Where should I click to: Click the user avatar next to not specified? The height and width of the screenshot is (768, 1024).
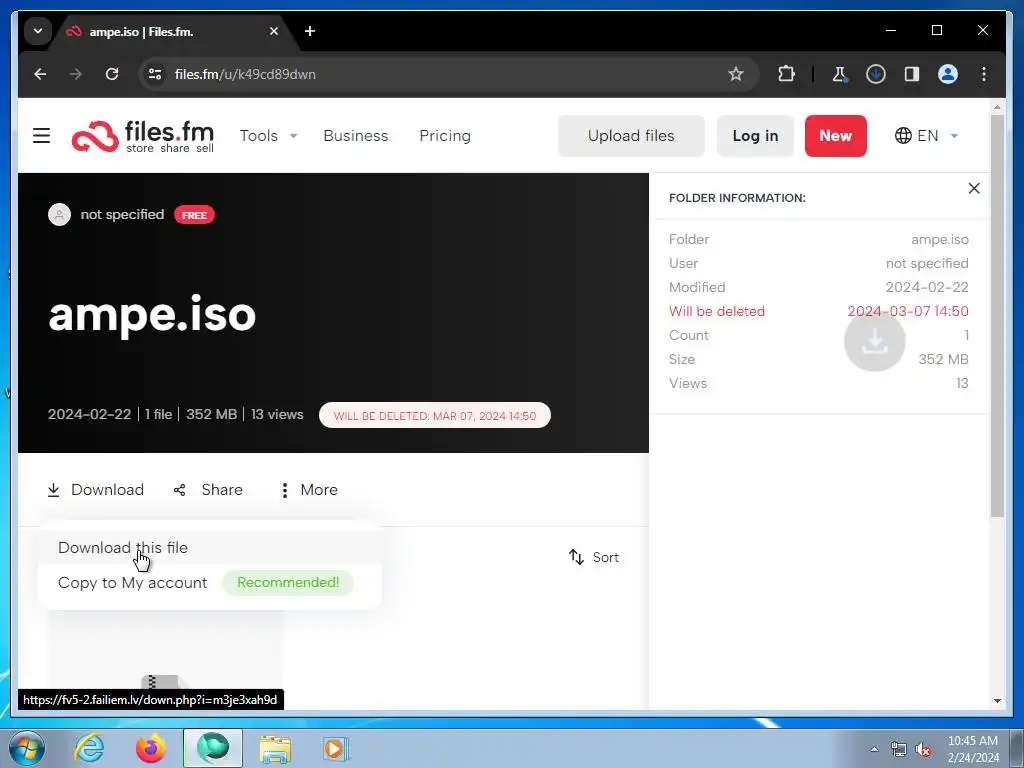[x=59, y=215]
